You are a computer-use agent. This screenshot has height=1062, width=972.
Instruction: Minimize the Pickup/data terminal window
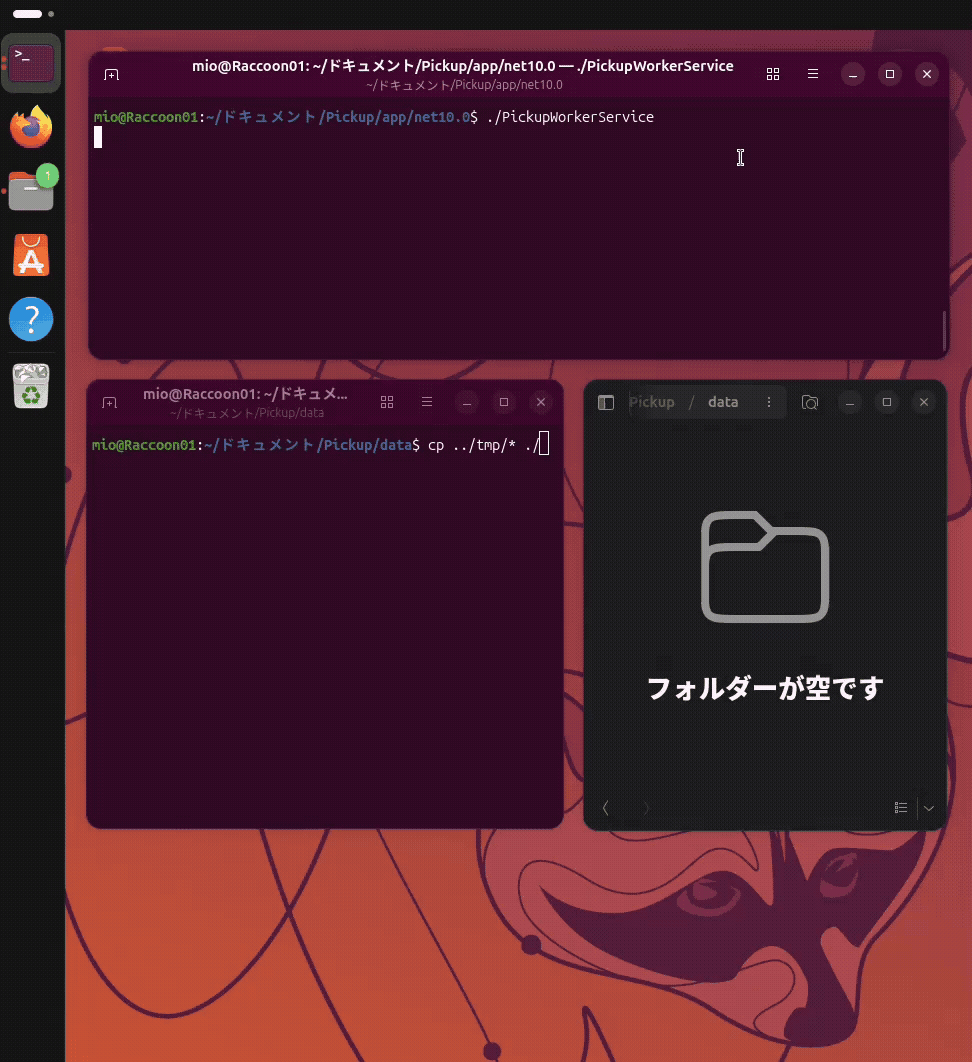pyautogui.click(x=467, y=402)
